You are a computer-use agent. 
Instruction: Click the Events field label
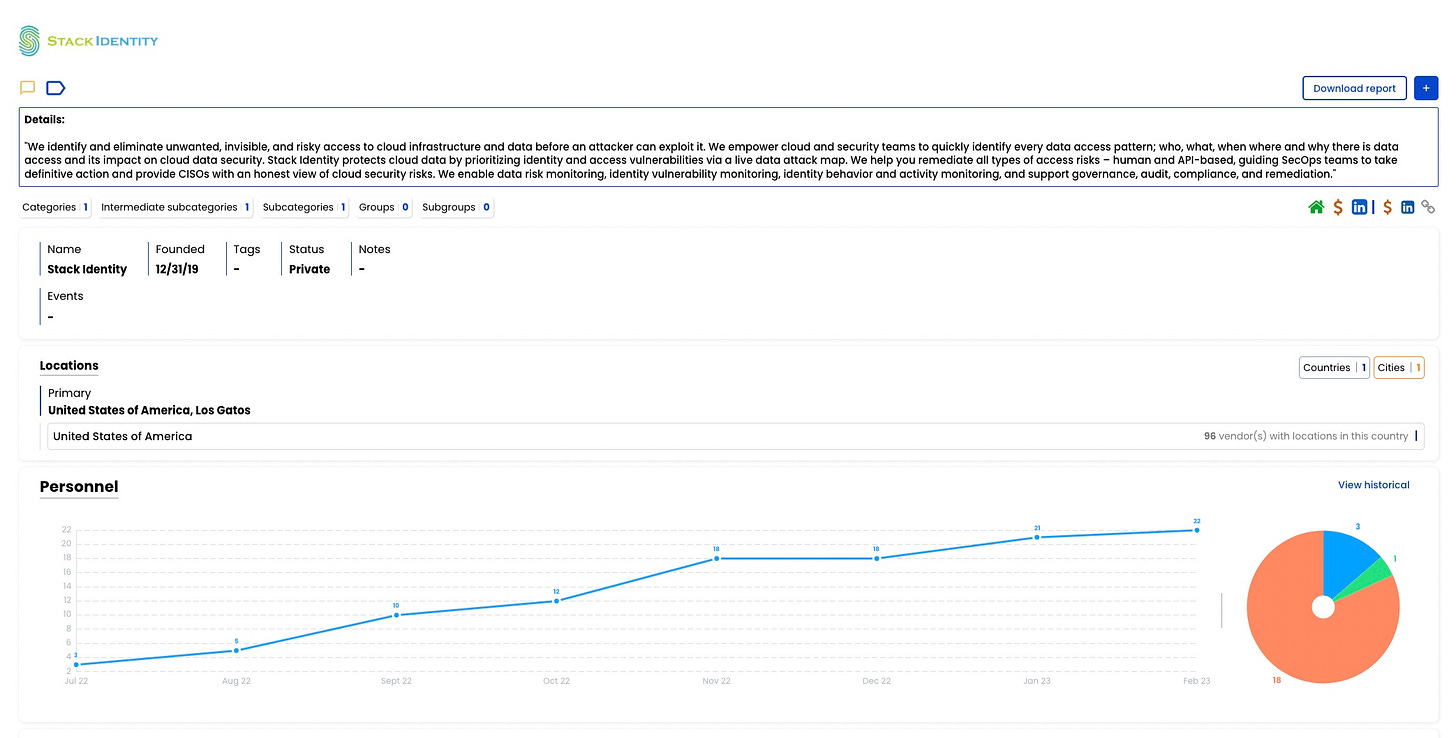pyautogui.click(x=65, y=296)
